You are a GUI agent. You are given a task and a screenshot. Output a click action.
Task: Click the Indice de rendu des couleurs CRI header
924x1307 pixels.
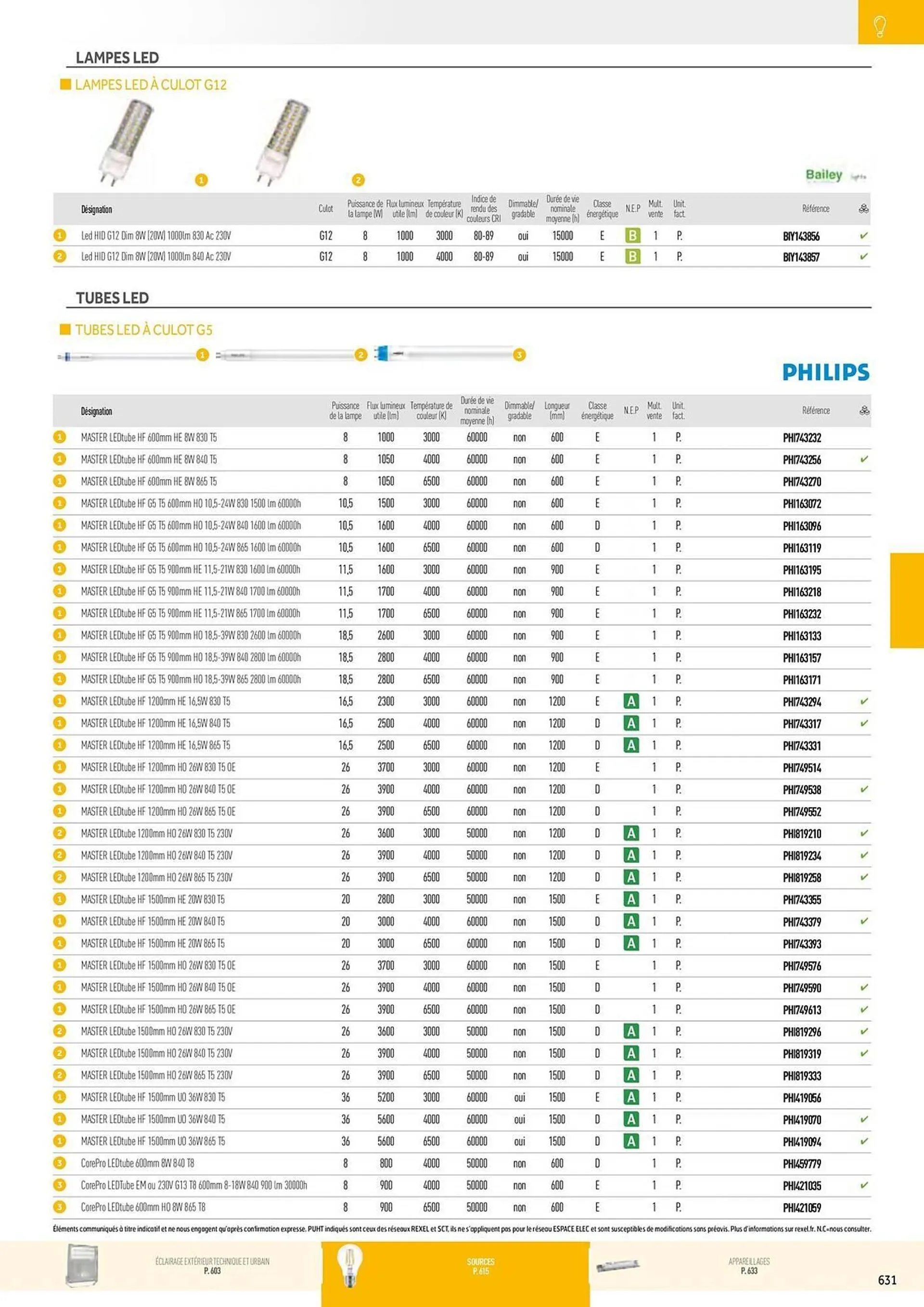(483, 208)
